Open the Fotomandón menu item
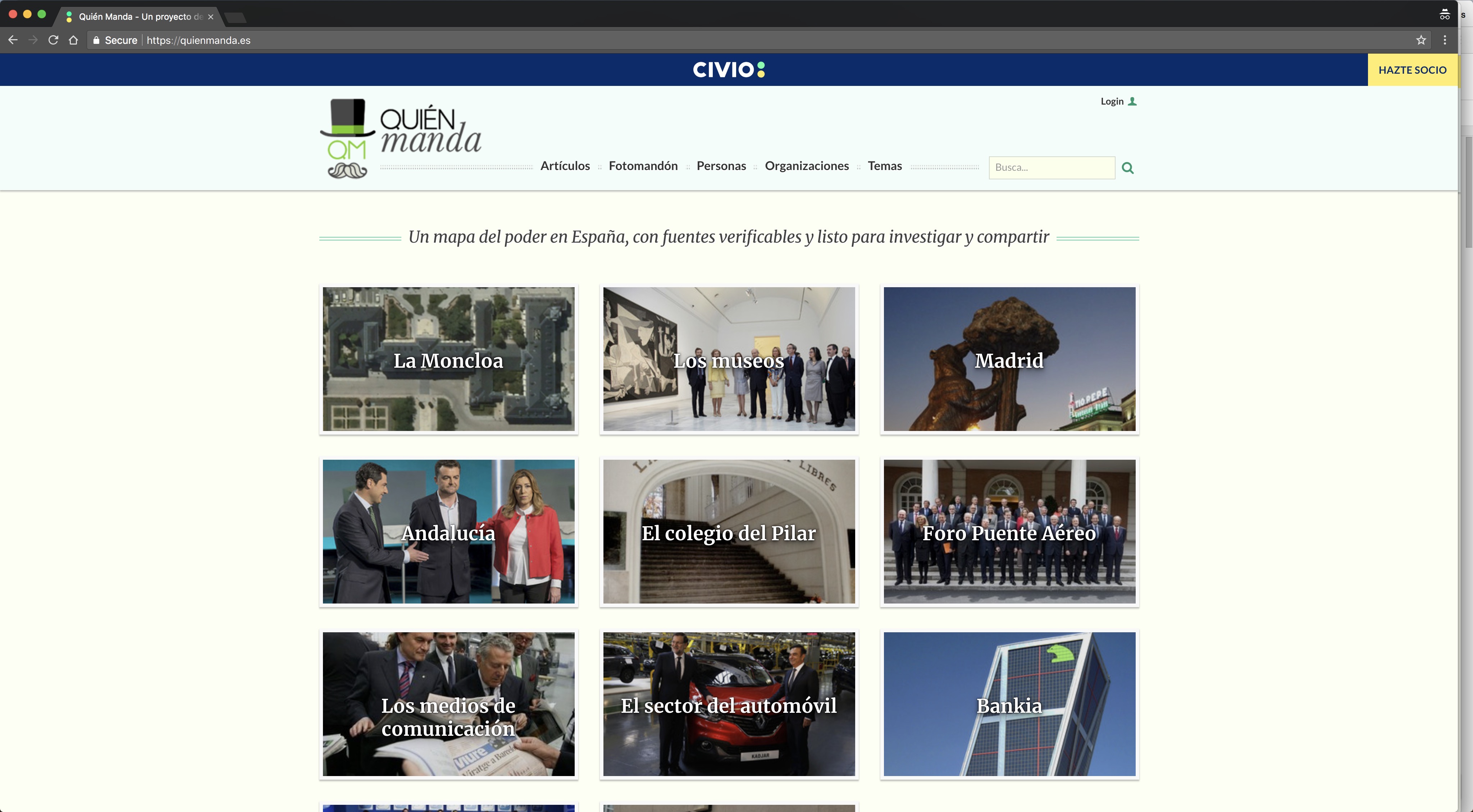 pyautogui.click(x=643, y=166)
